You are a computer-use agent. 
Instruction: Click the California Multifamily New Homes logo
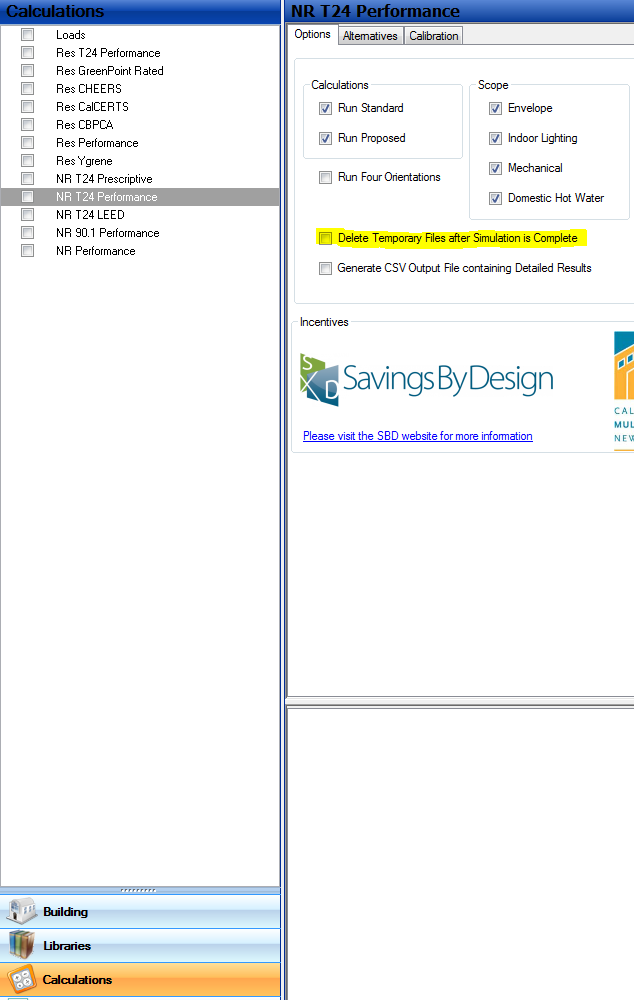coord(624,388)
